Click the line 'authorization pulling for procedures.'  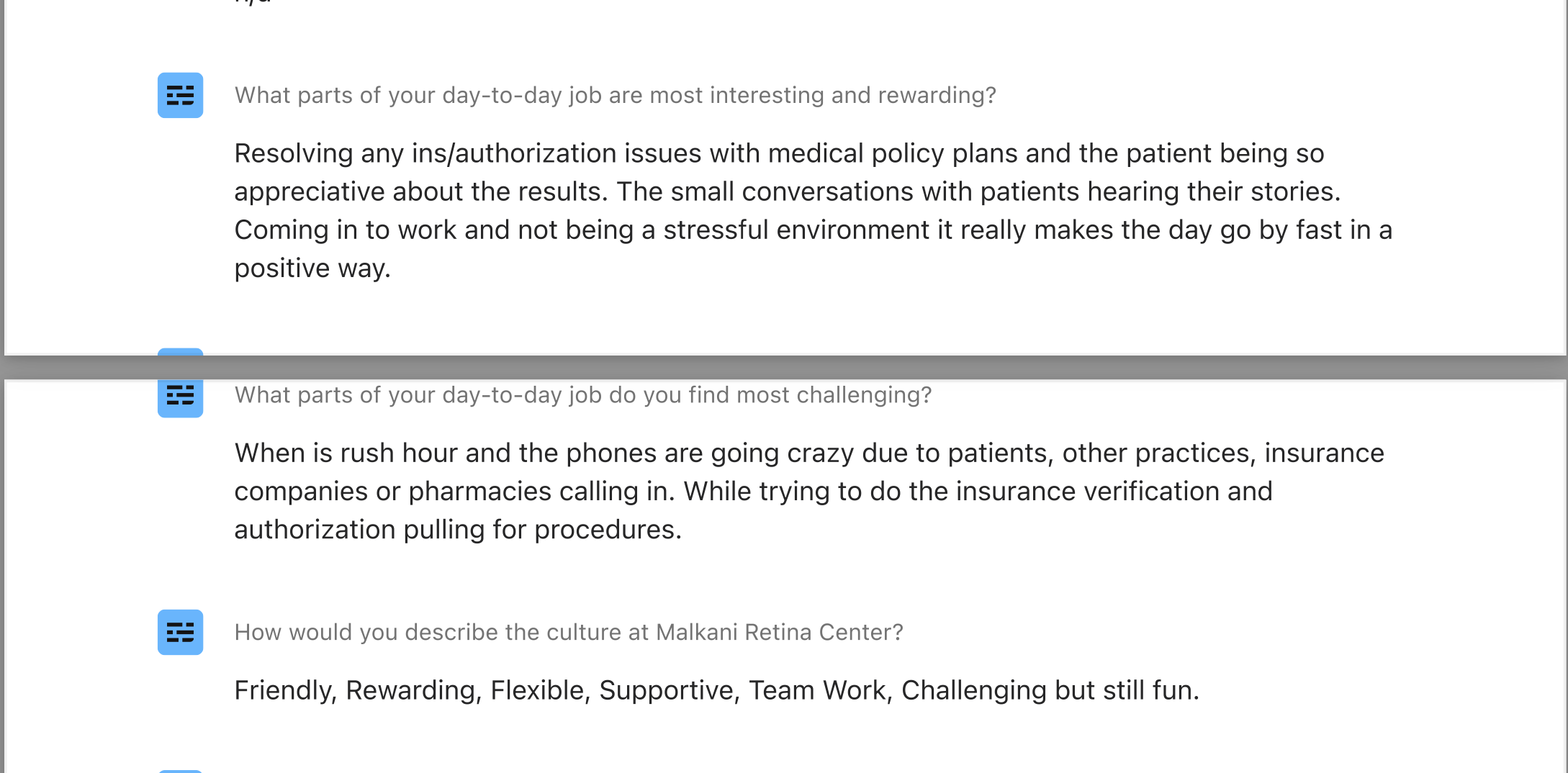(458, 529)
